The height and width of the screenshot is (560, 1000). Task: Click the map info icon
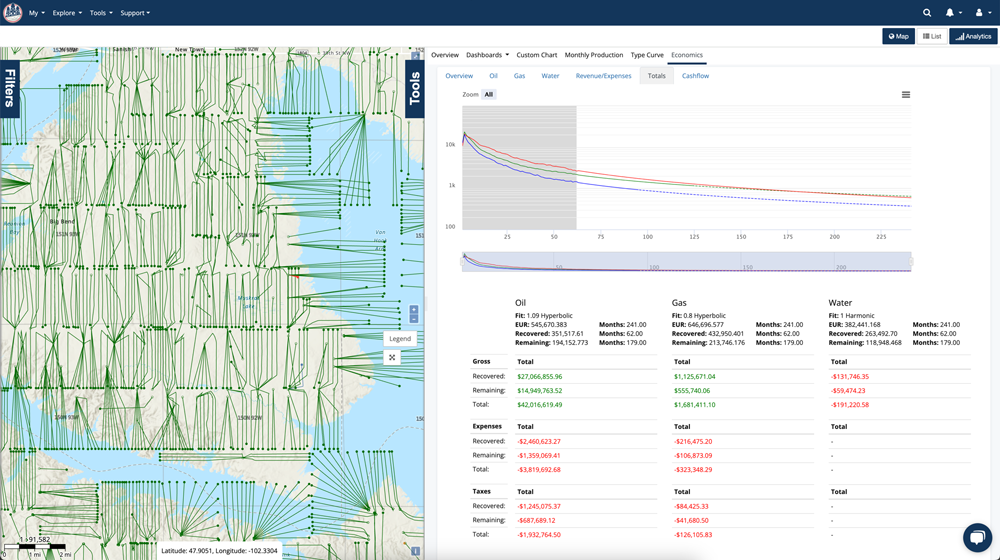[415, 551]
